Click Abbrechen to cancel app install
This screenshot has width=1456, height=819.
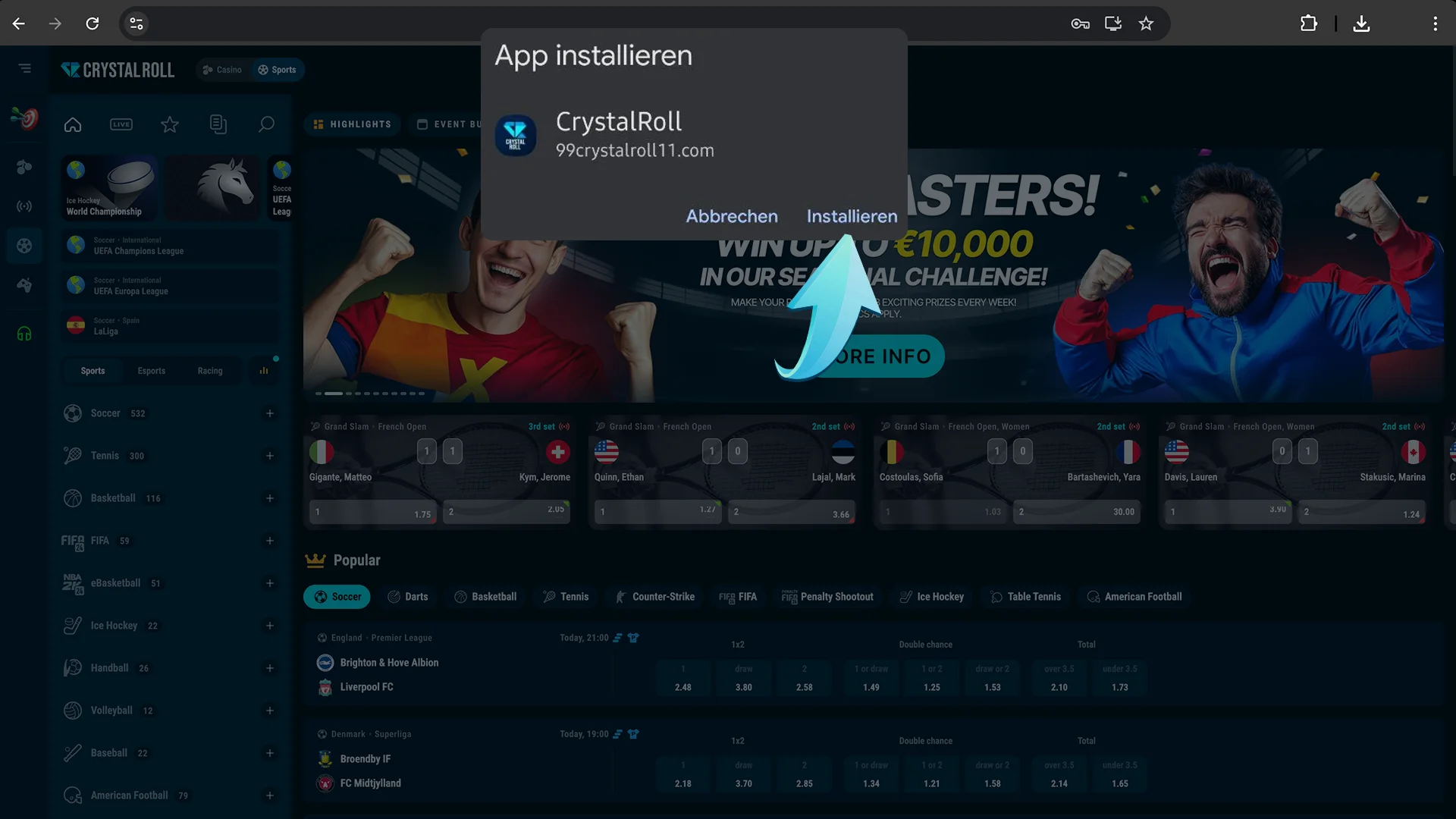[x=732, y=216]
